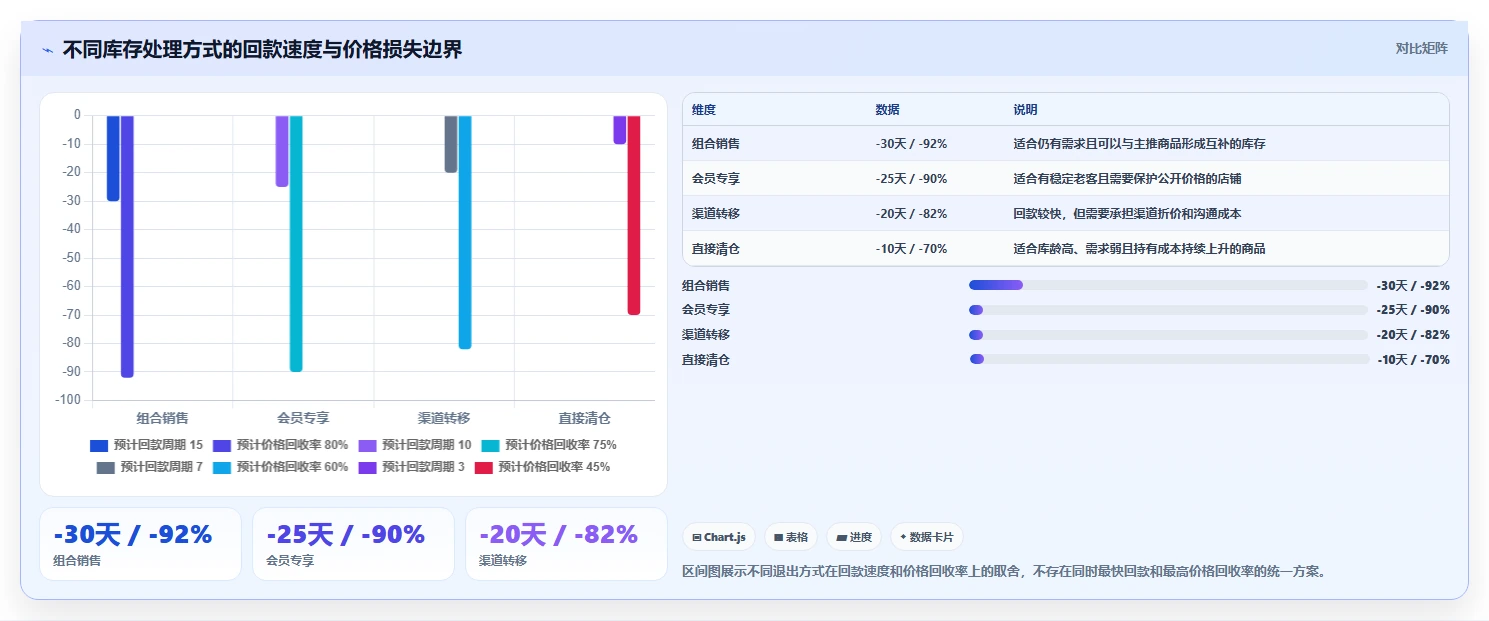Toggle the 预计回款周期 15 legend item
This screenshot has width=1489, height=621.
(x=146, y=445)
